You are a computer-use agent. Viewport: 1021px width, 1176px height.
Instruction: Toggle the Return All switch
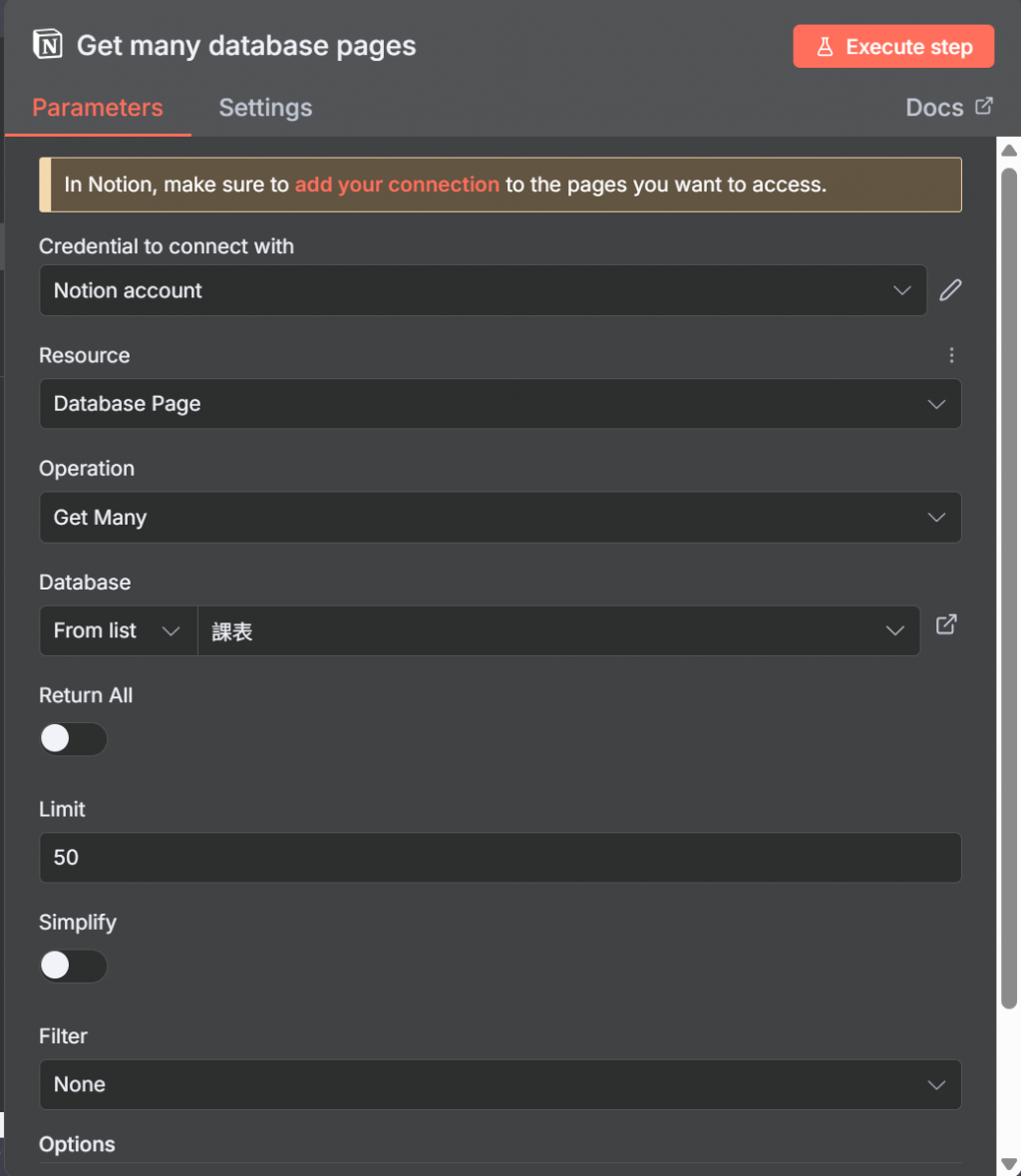click(x=73, y=739)
